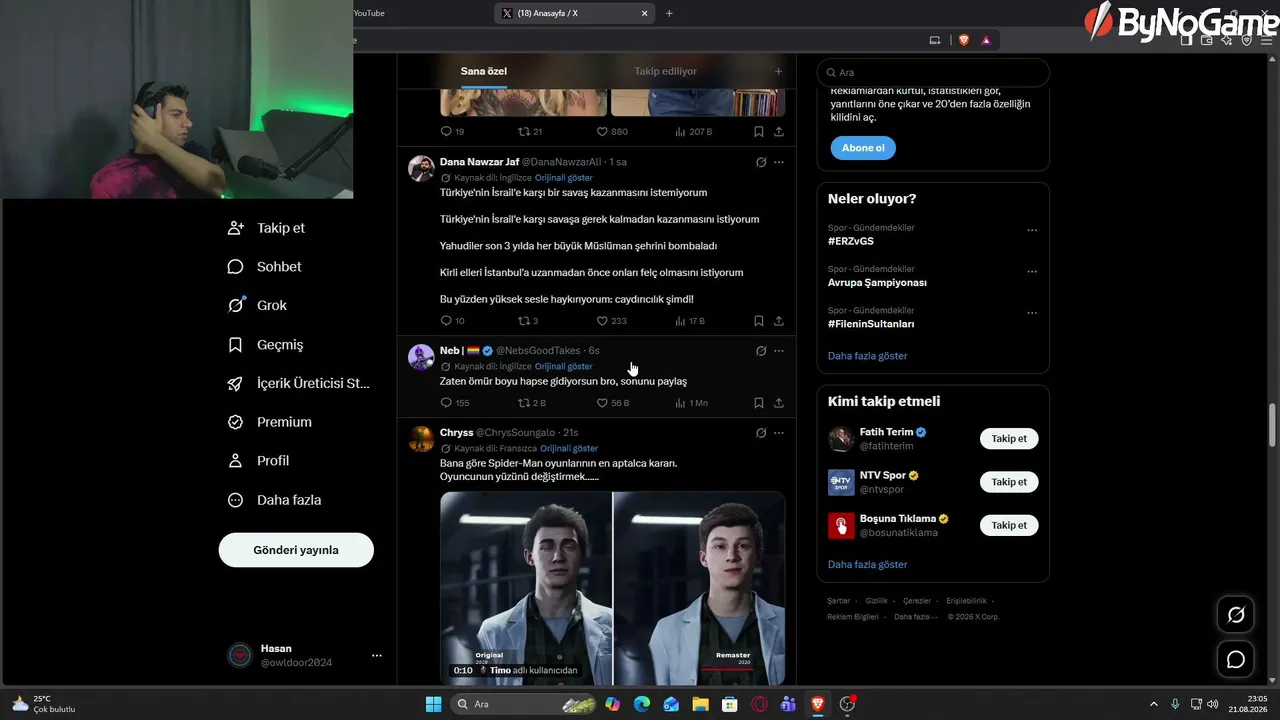The image size is (1280, 720).
Task: Switch to the Takip ediliyor tab
Action: (x=665, y=71)
